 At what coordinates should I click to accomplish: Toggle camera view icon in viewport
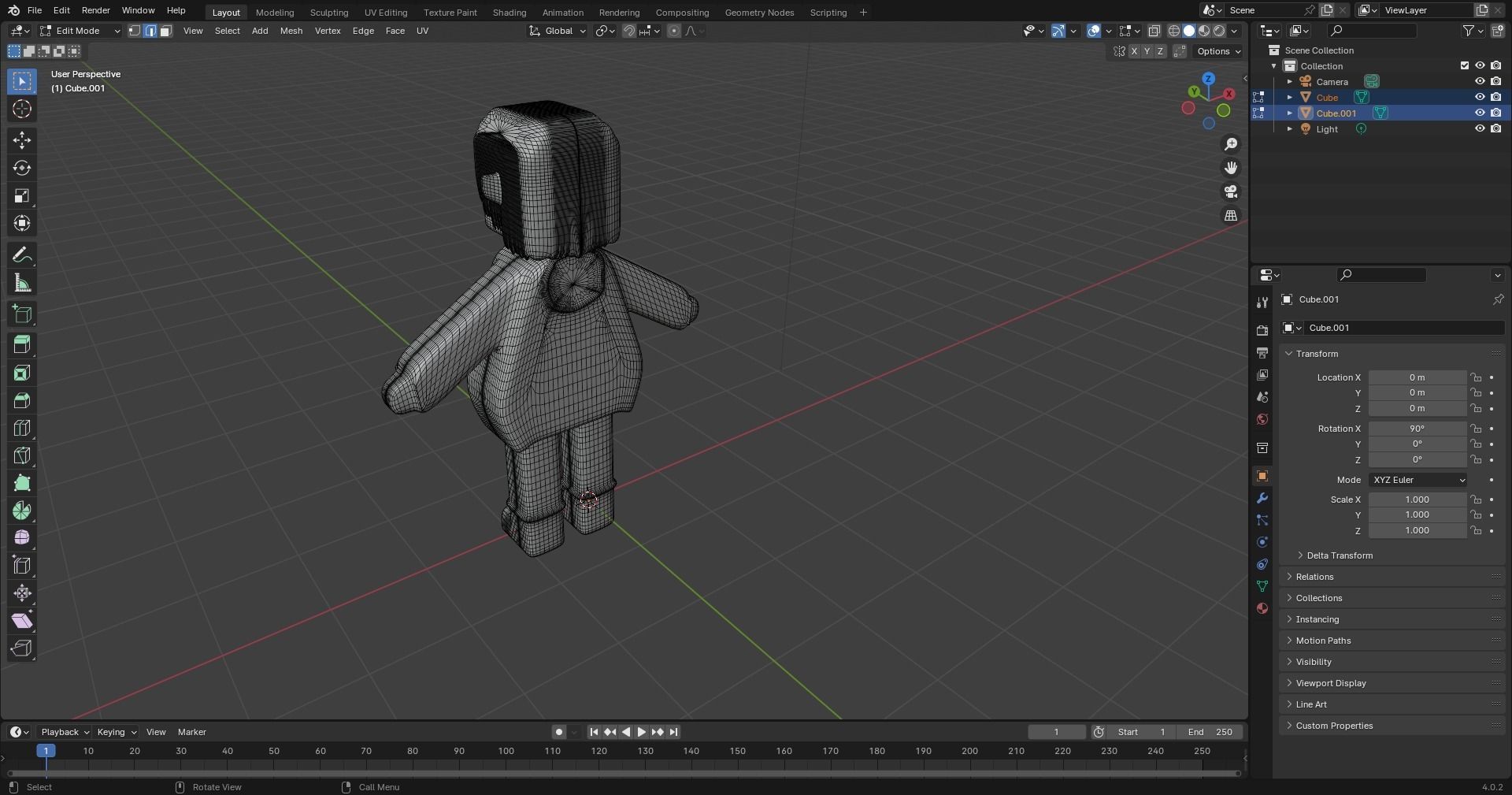[1231, 191]
